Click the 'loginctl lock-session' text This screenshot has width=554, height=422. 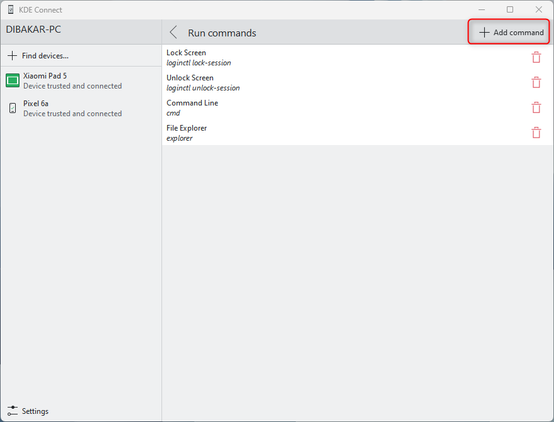click(199, 63)
